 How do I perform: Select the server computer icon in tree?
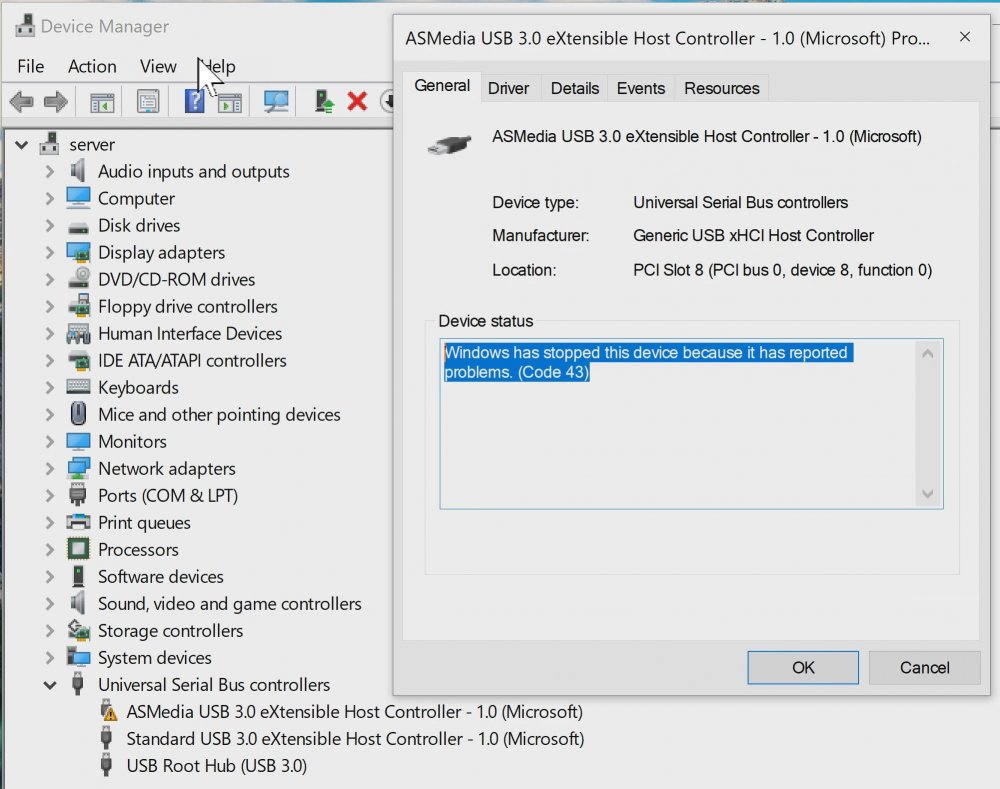click(49, 144)
